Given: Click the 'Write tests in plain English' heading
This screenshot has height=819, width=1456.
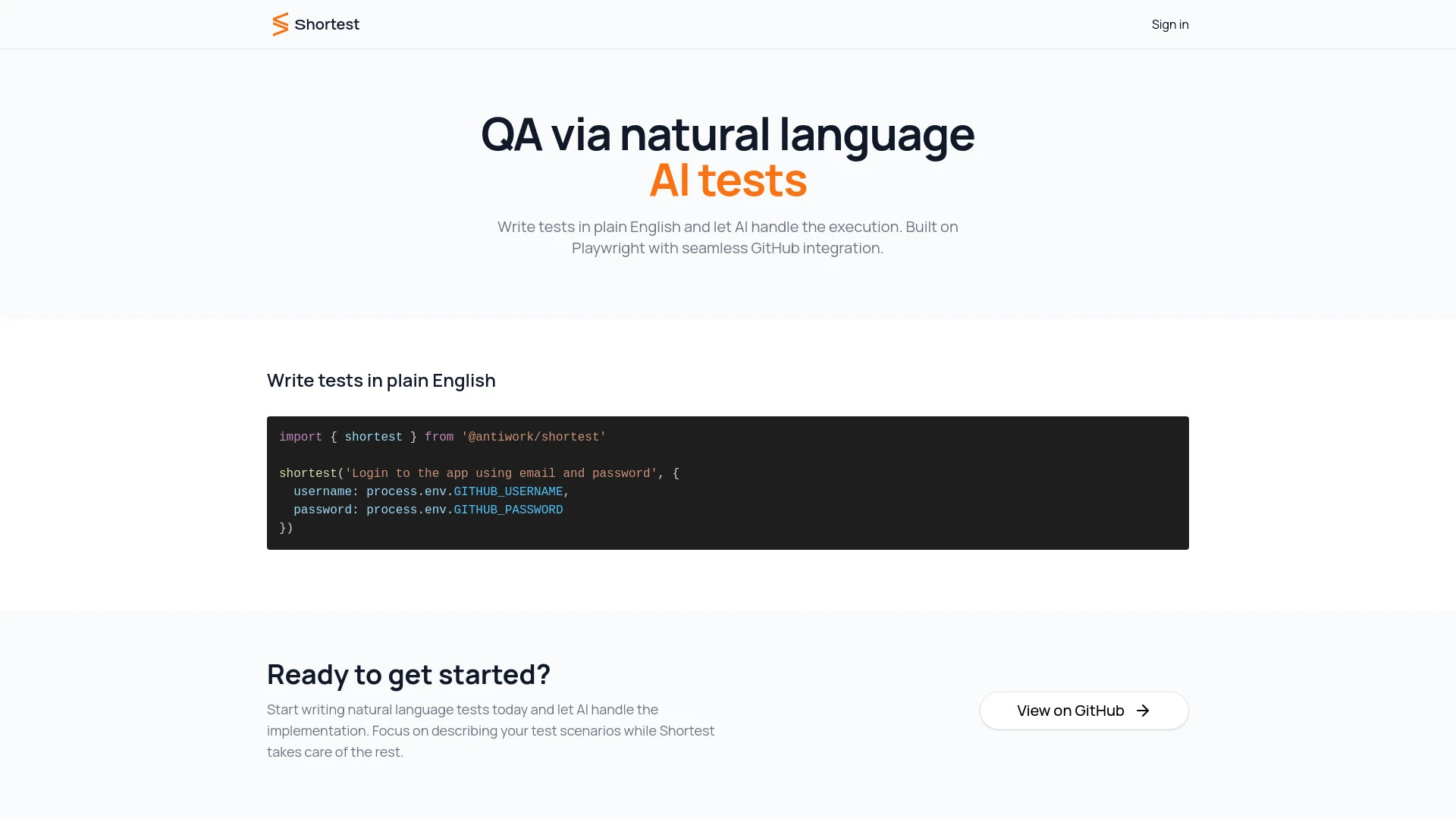Looking at the screenshot, I should [x=381, y=380].
